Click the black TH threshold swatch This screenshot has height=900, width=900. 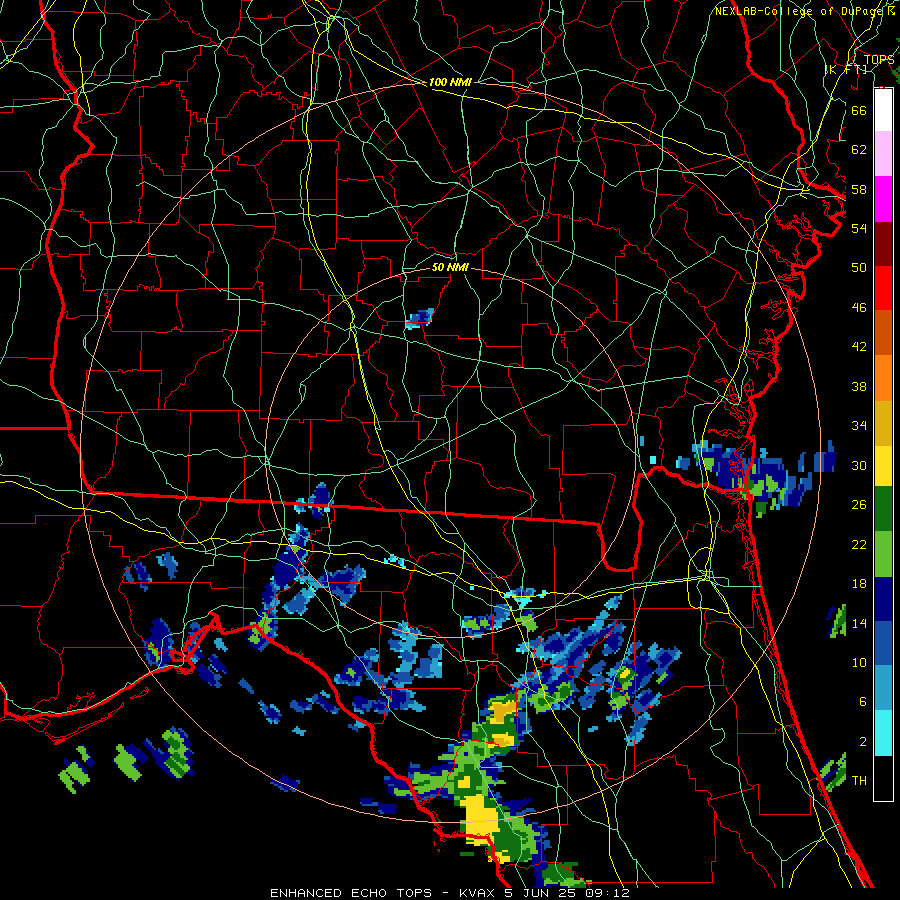883,778
